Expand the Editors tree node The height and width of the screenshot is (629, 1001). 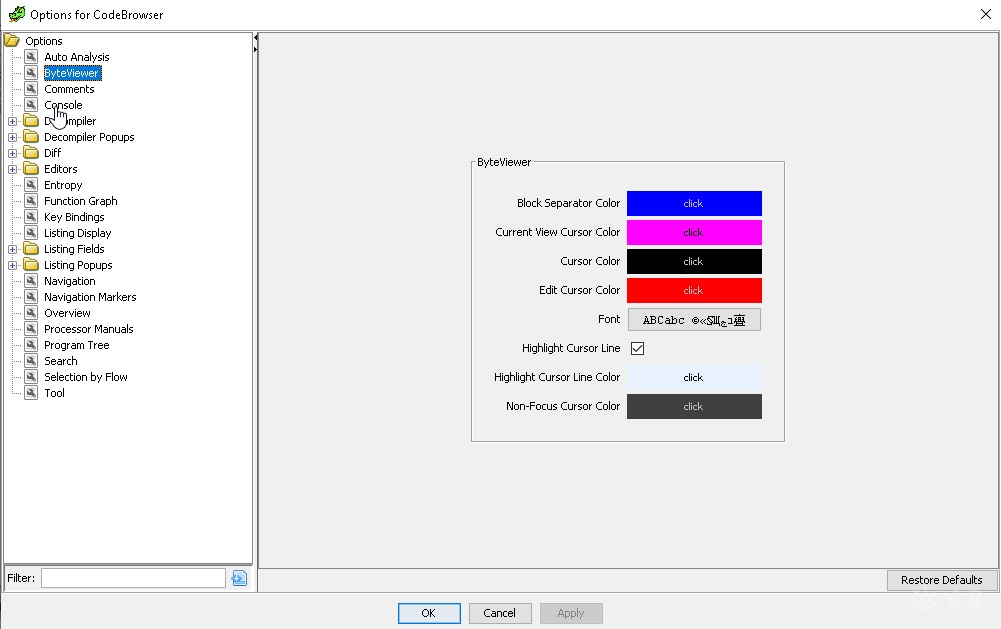pos(12,169)
